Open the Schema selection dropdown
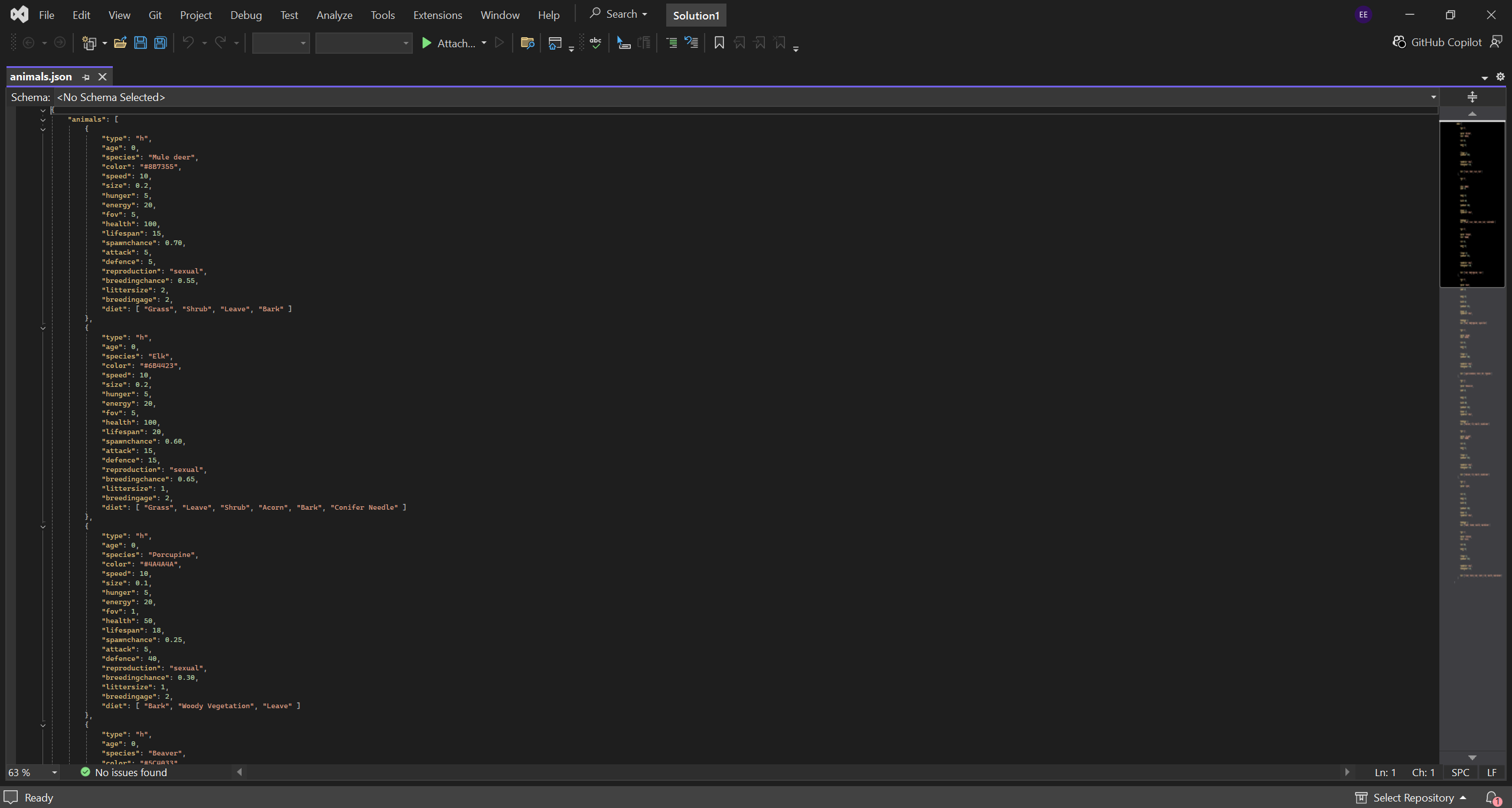This screenshot has width=1512, height=808. point(1433,97)
